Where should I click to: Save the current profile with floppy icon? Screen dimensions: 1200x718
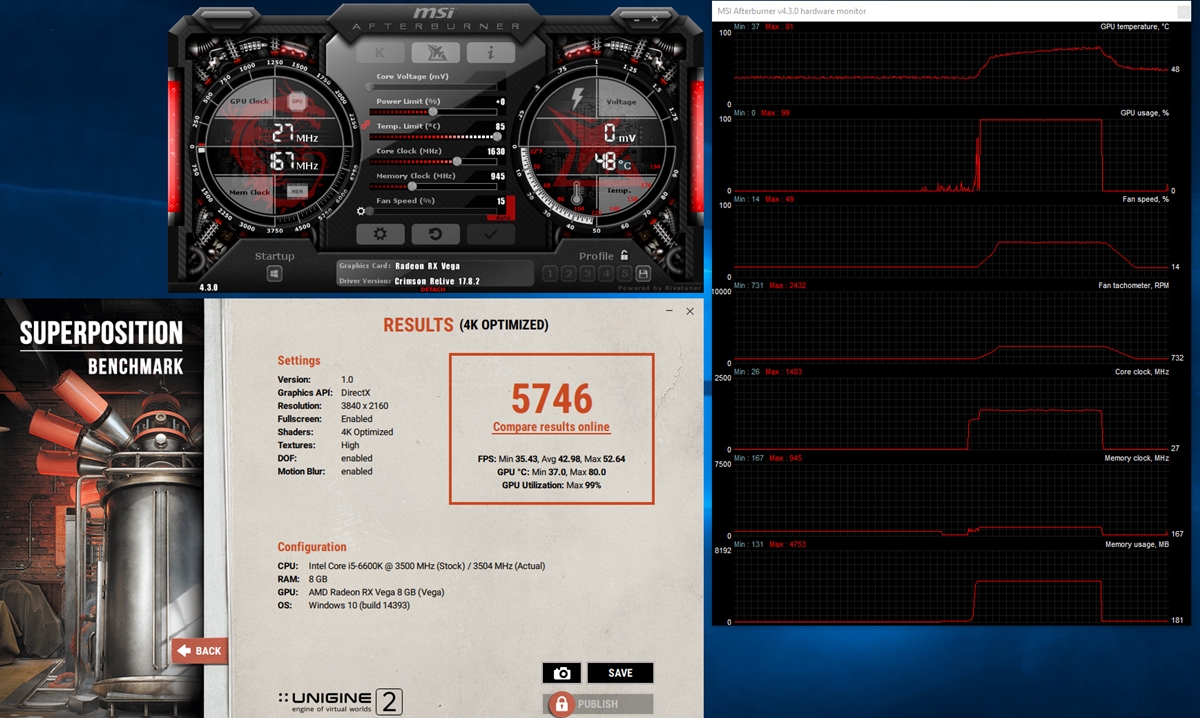[642, 273]
